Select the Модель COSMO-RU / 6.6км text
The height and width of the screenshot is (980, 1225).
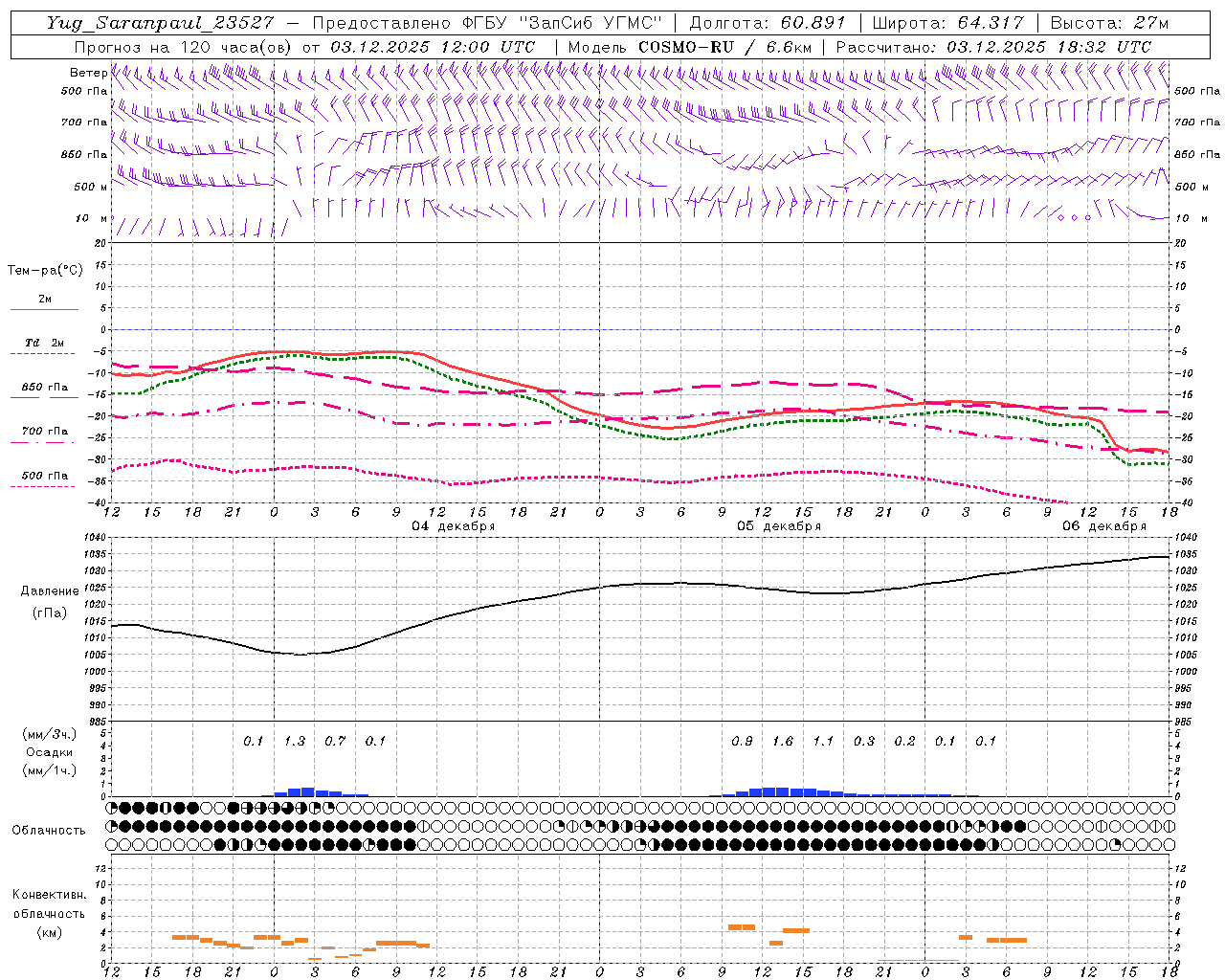[x=690, y=46]
